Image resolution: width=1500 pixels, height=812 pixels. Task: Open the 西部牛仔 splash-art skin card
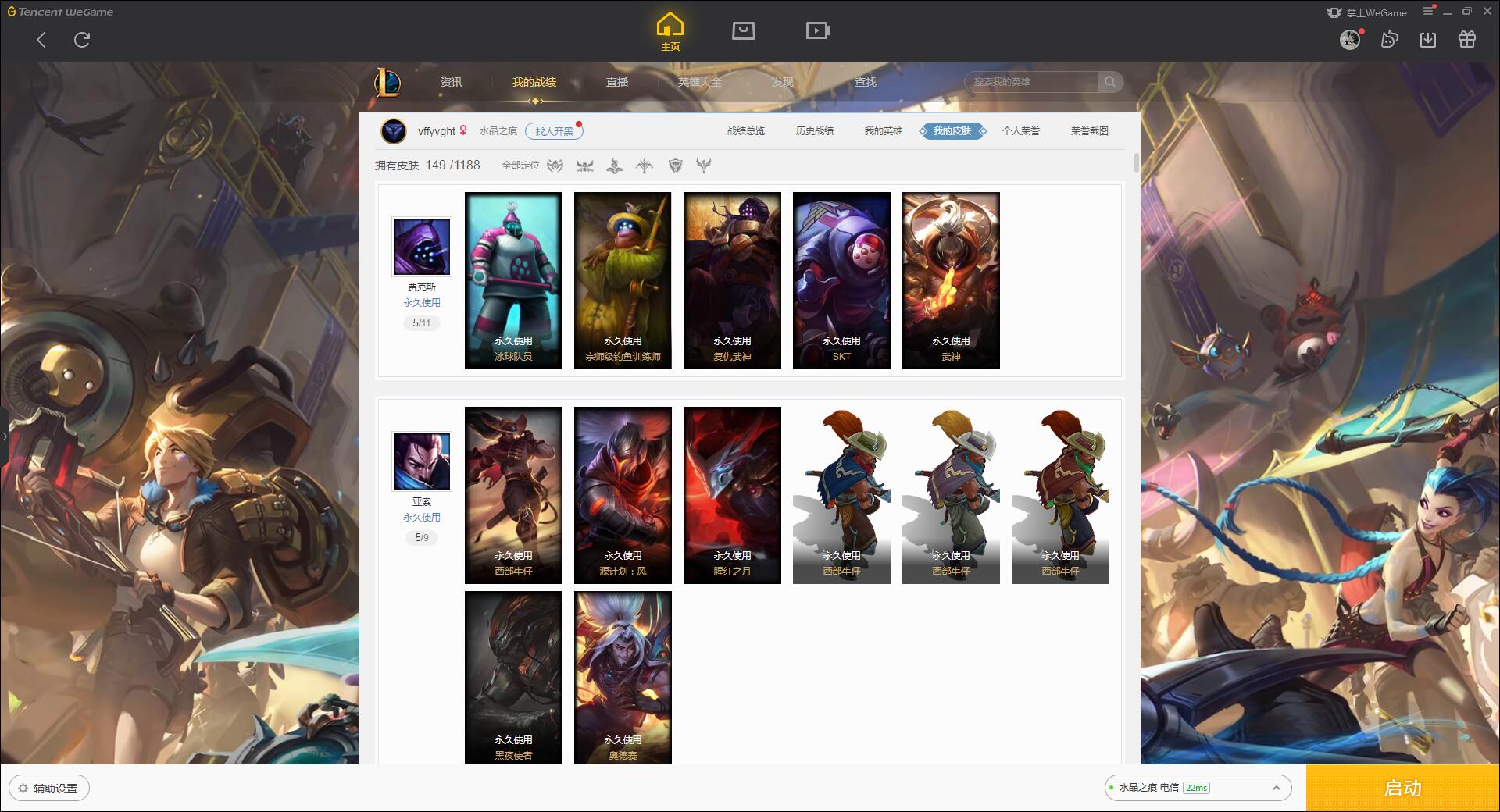pos(513,495)
